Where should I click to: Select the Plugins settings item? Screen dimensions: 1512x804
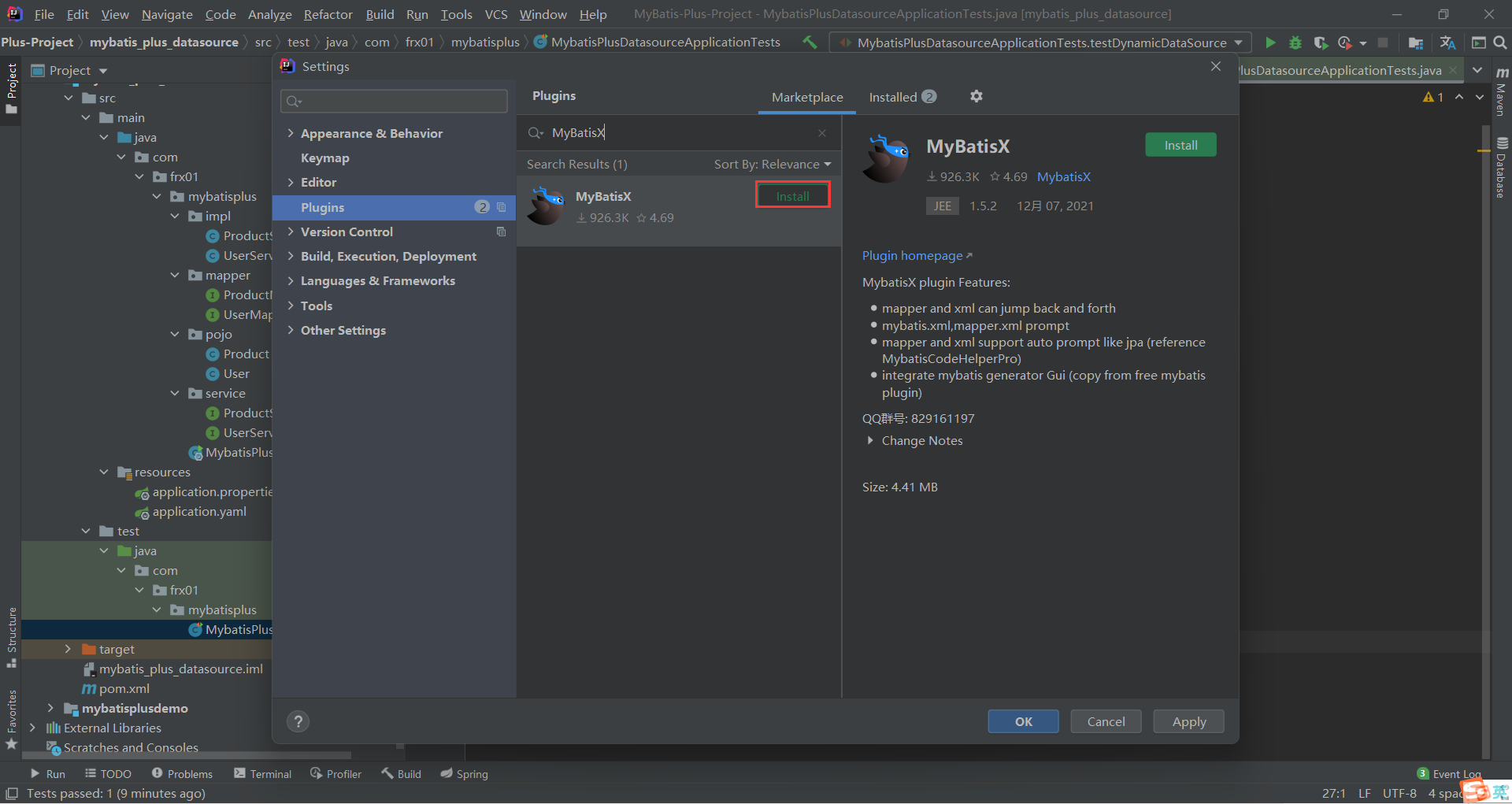[394, 207]
